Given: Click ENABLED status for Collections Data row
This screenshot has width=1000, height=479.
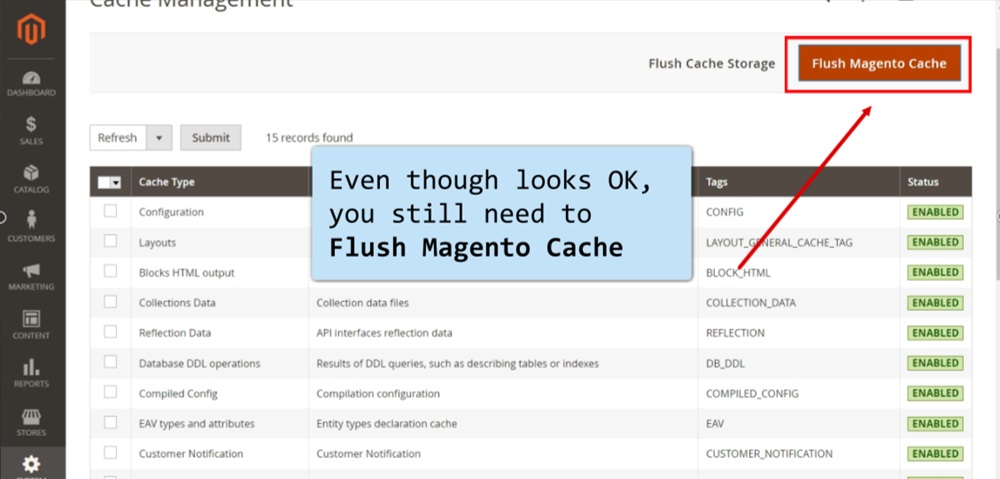Looking at the screenshot, I should 935,302.
